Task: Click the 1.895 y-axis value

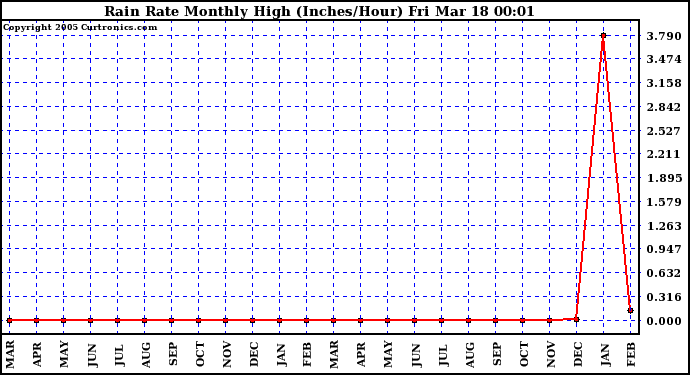Action: [664, 178]
